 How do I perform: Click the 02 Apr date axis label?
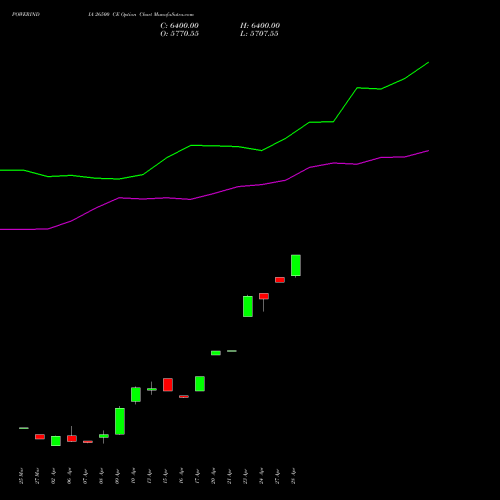53,476
